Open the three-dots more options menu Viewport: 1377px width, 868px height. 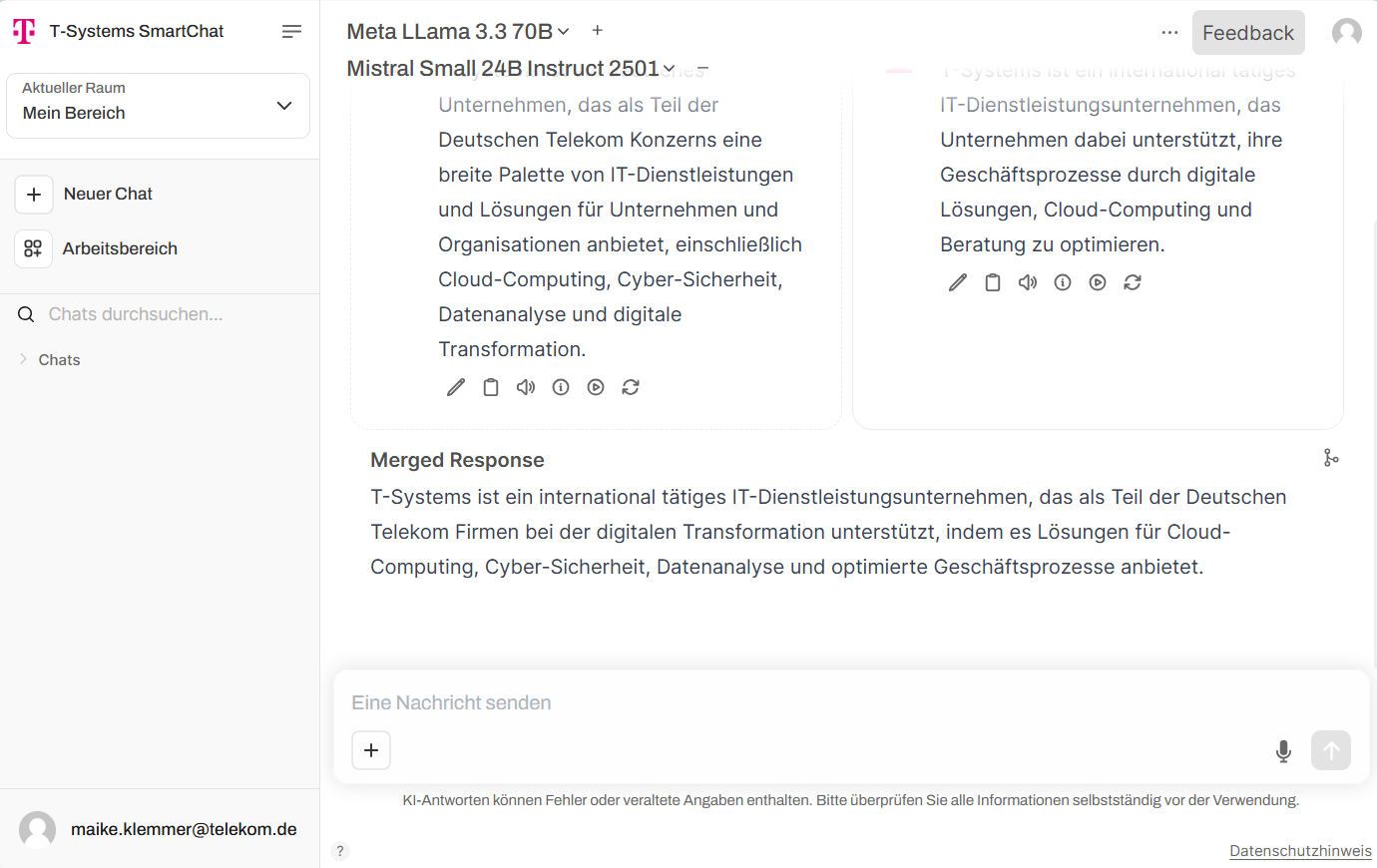click(1169, 33)
